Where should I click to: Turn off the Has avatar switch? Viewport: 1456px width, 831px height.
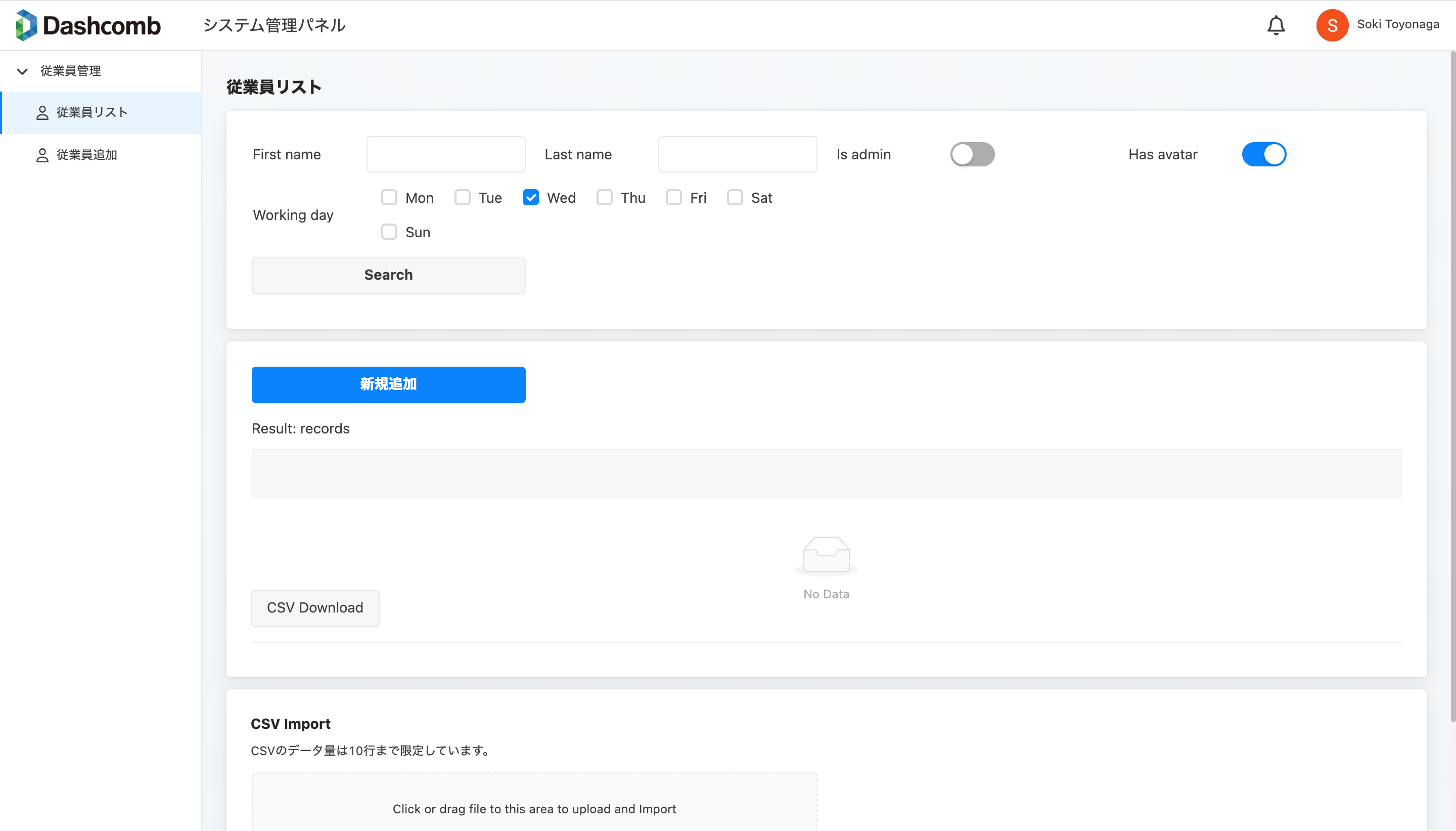click(x=1263, y=154)
